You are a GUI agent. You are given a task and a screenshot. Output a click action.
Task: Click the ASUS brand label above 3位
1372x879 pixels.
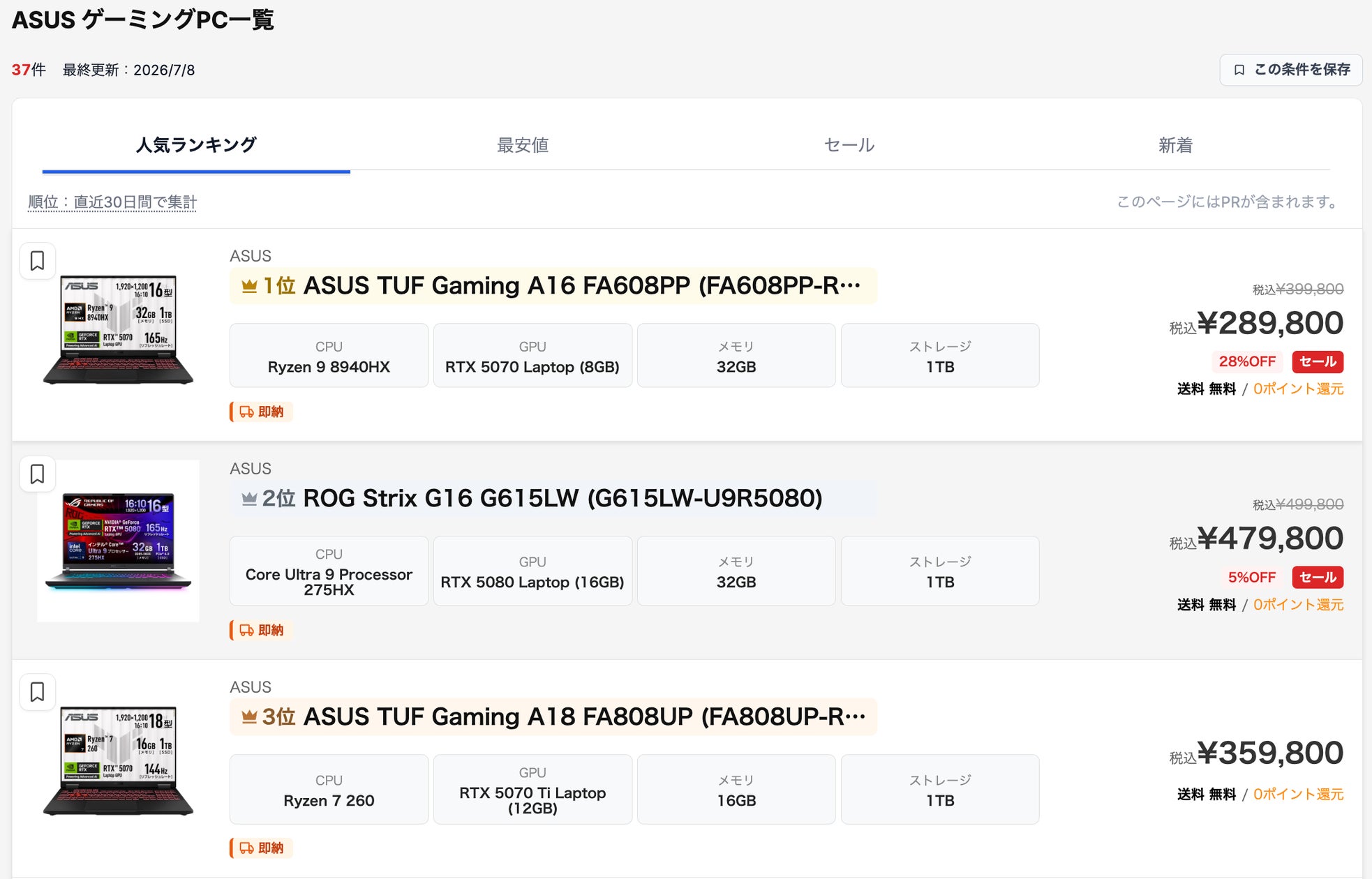pyautogui.click(x=251, y=687)
